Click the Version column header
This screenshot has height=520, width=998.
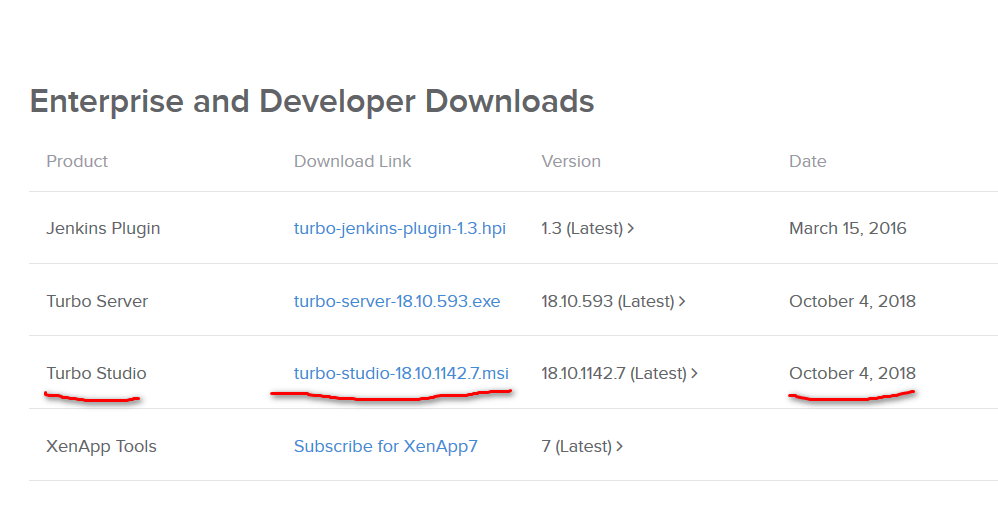pos(571,161)
